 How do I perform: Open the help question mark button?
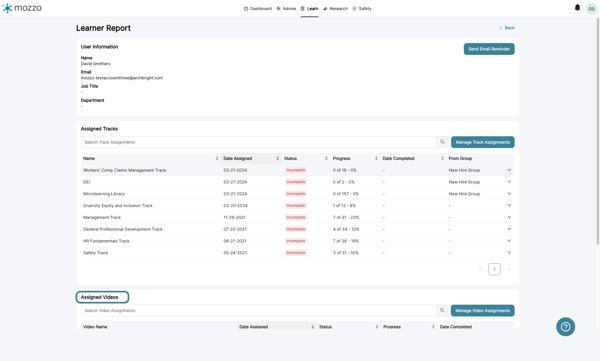[565, 327]
